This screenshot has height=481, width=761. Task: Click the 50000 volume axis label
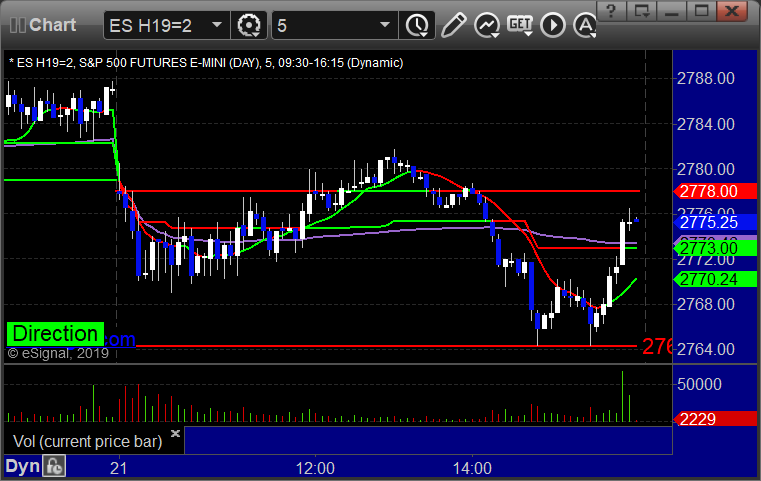pyautogui.click(x=699, y=384)
